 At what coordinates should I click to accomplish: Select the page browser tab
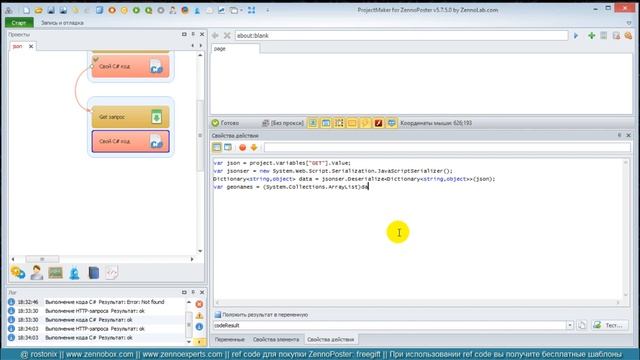pos(235,49)
